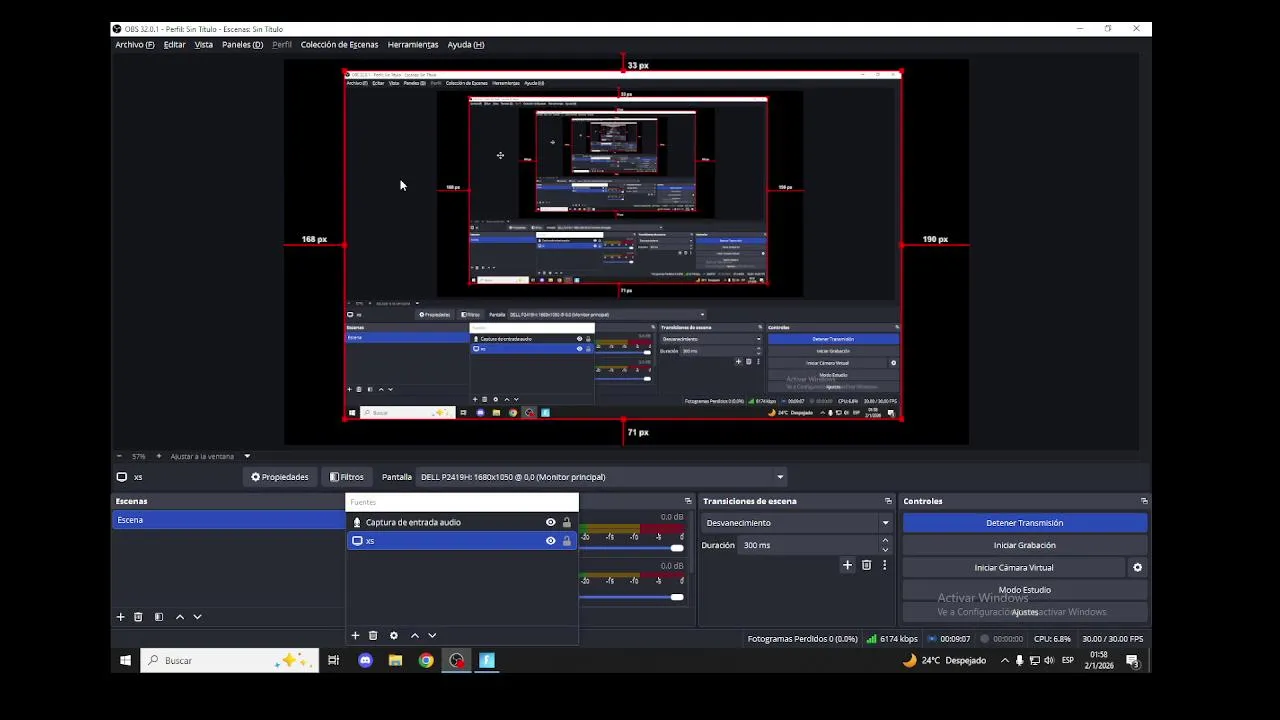1280x720 pixels.
Task: Click Detener Transmisión
Action: [1024, 523]
